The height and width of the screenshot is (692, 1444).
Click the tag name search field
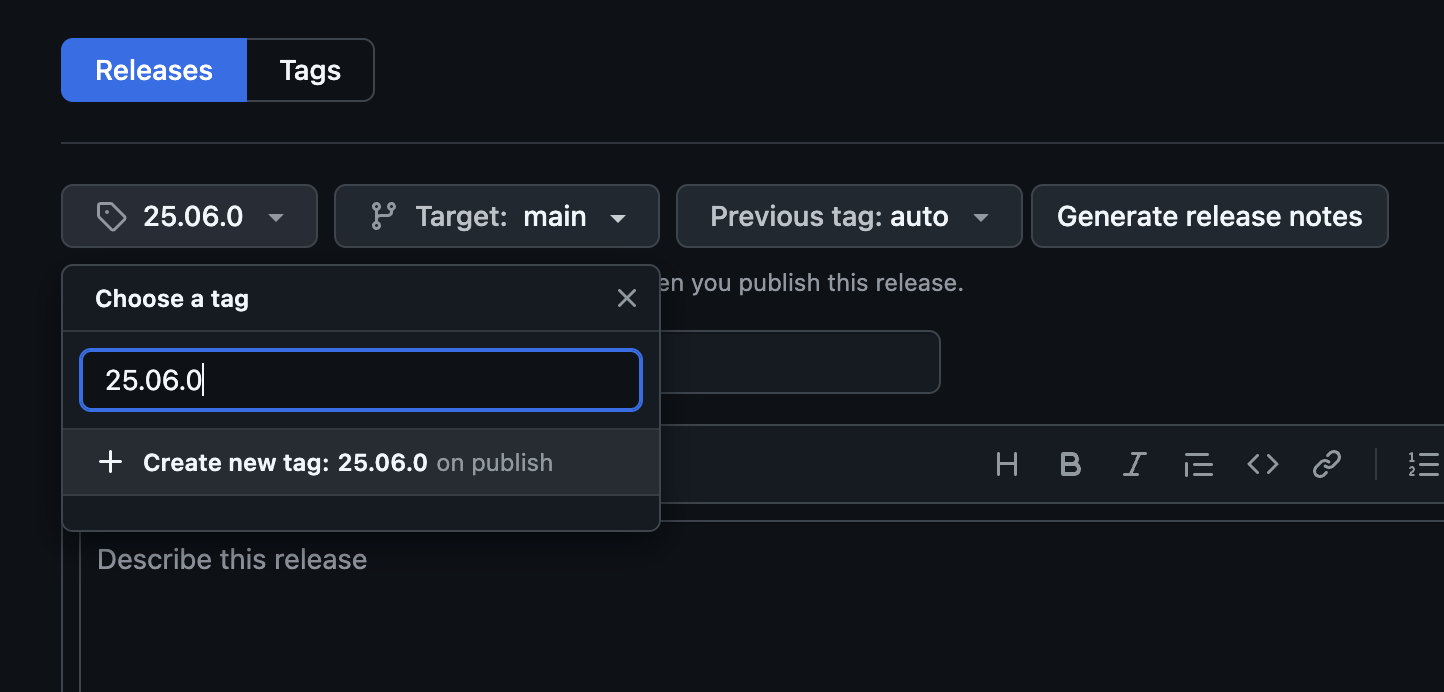[360, 380]
